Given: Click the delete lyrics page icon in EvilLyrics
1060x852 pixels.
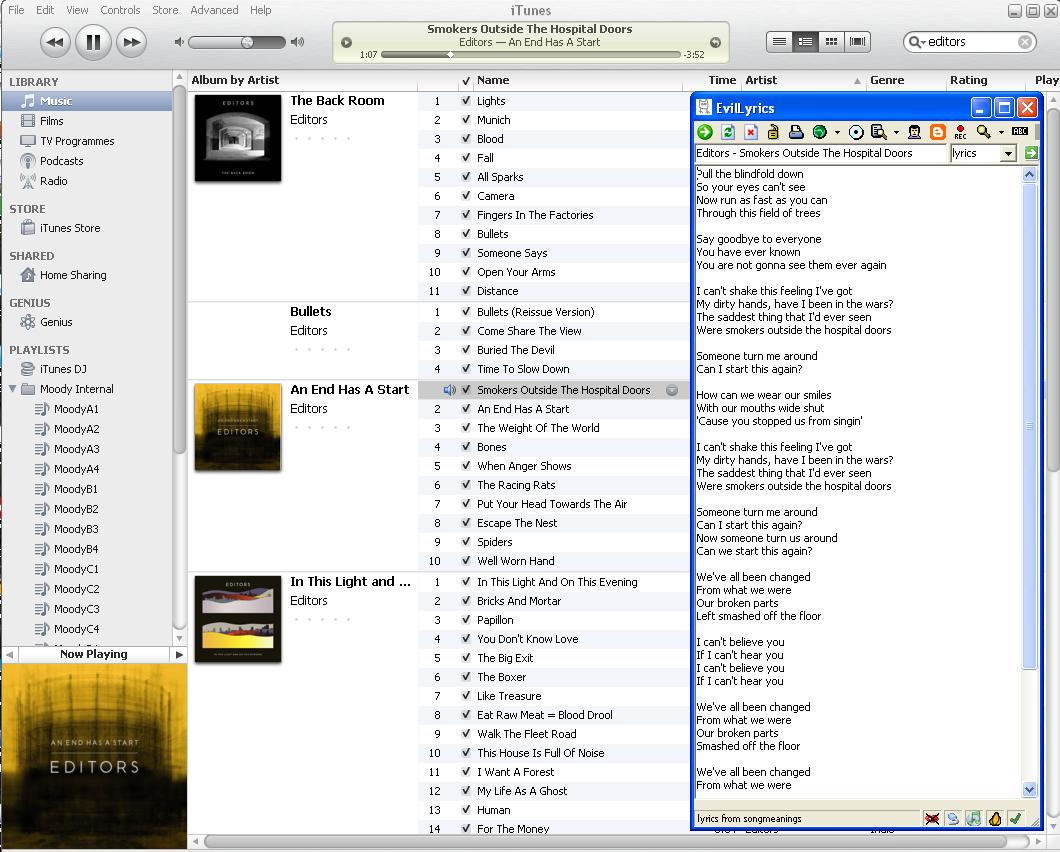Looking at the screenshot, I should point(750,132).
